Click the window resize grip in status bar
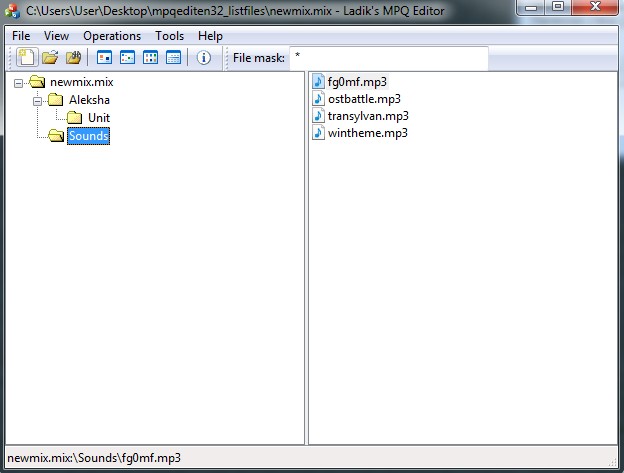 click(612, 462)
